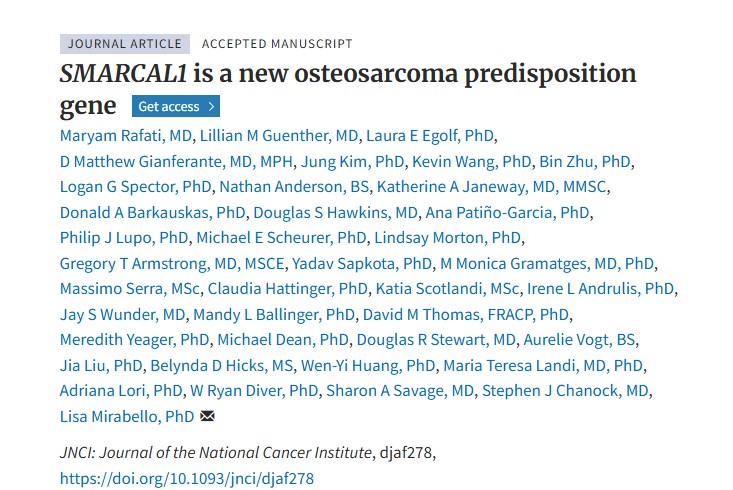Open the doi.org/10.1093/jnci/djaf278 link

point(187,478)
